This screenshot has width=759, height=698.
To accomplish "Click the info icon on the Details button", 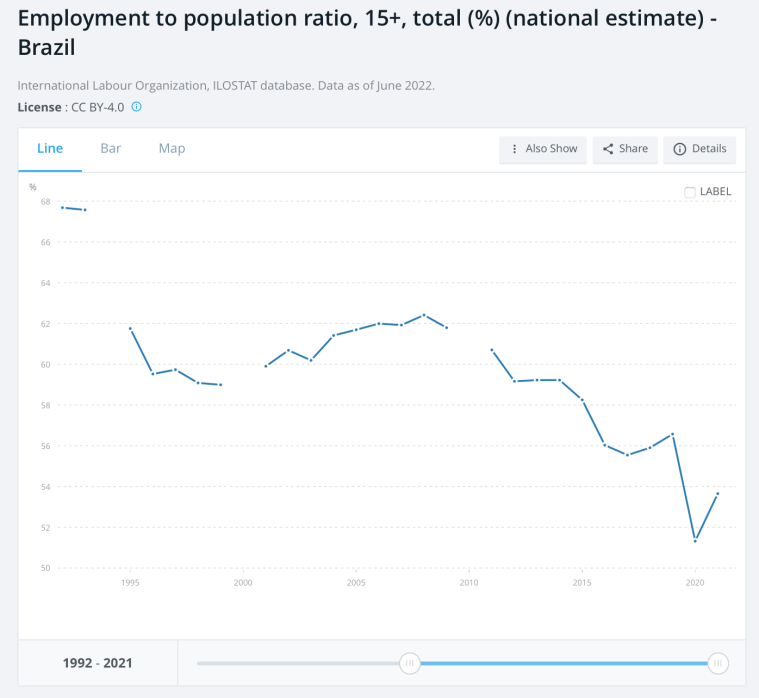I will pos(680,149).
